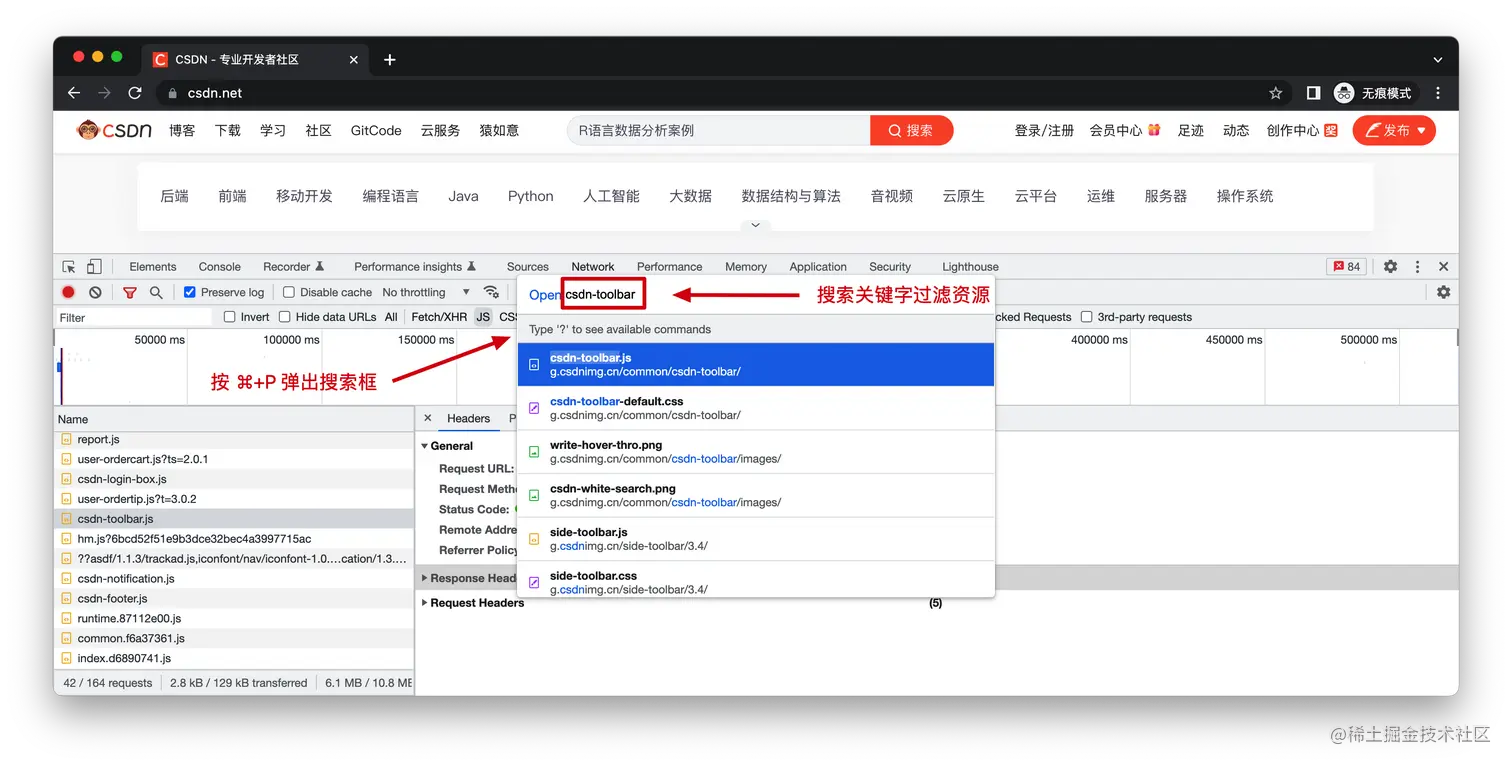This screenshot has height=766, width=1512.
Task: Switch to the Console tab
Action: click(220, 267)
